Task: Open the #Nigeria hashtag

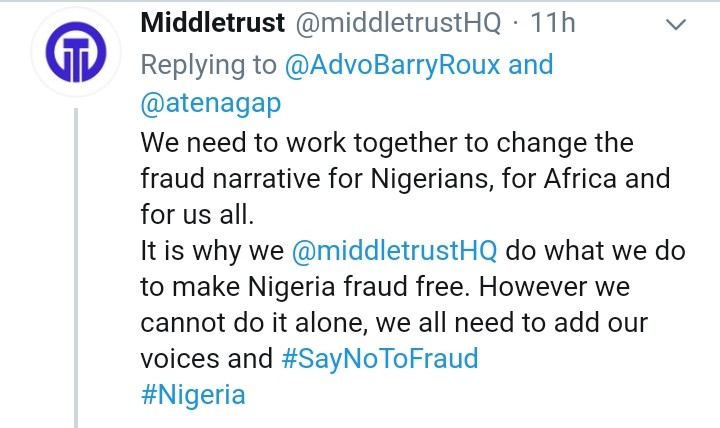Action: click(193, 394)
